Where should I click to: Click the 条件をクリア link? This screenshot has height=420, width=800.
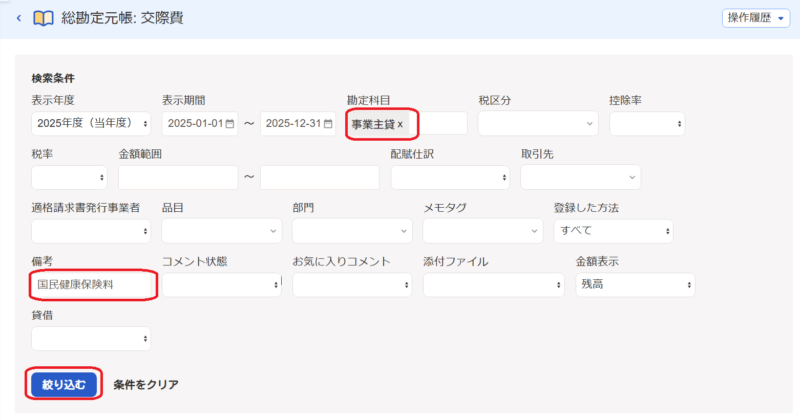[x=146, y=384]
